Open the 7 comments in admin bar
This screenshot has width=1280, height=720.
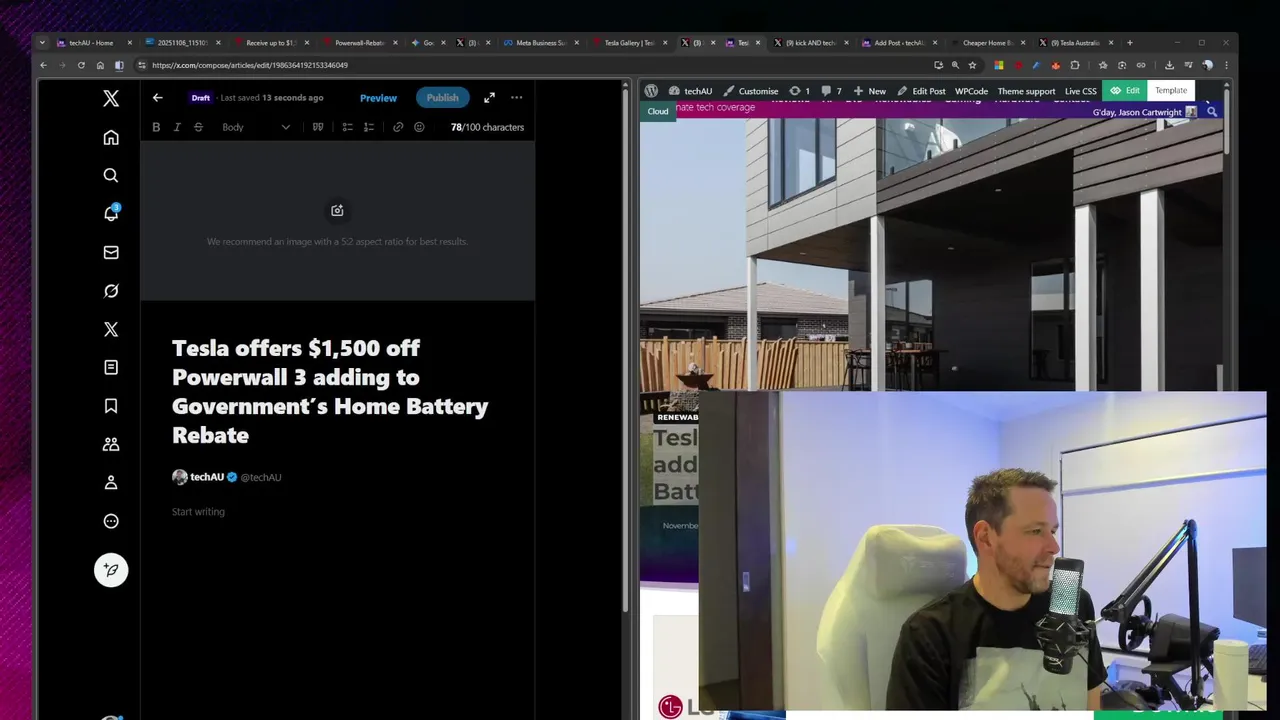pos(832,91)
